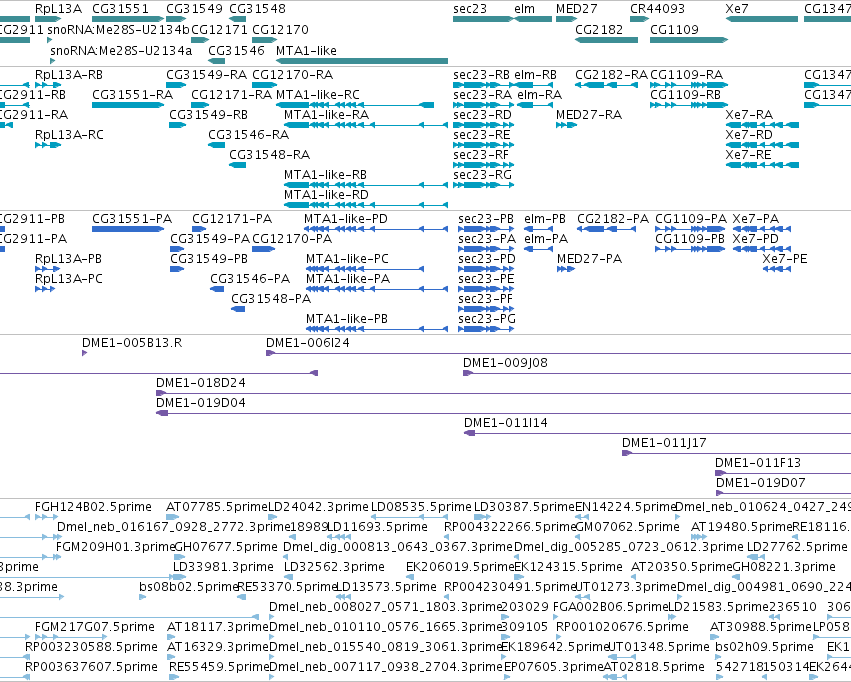Select transcript MTA1-like-RC label

[x=317, y=94]
